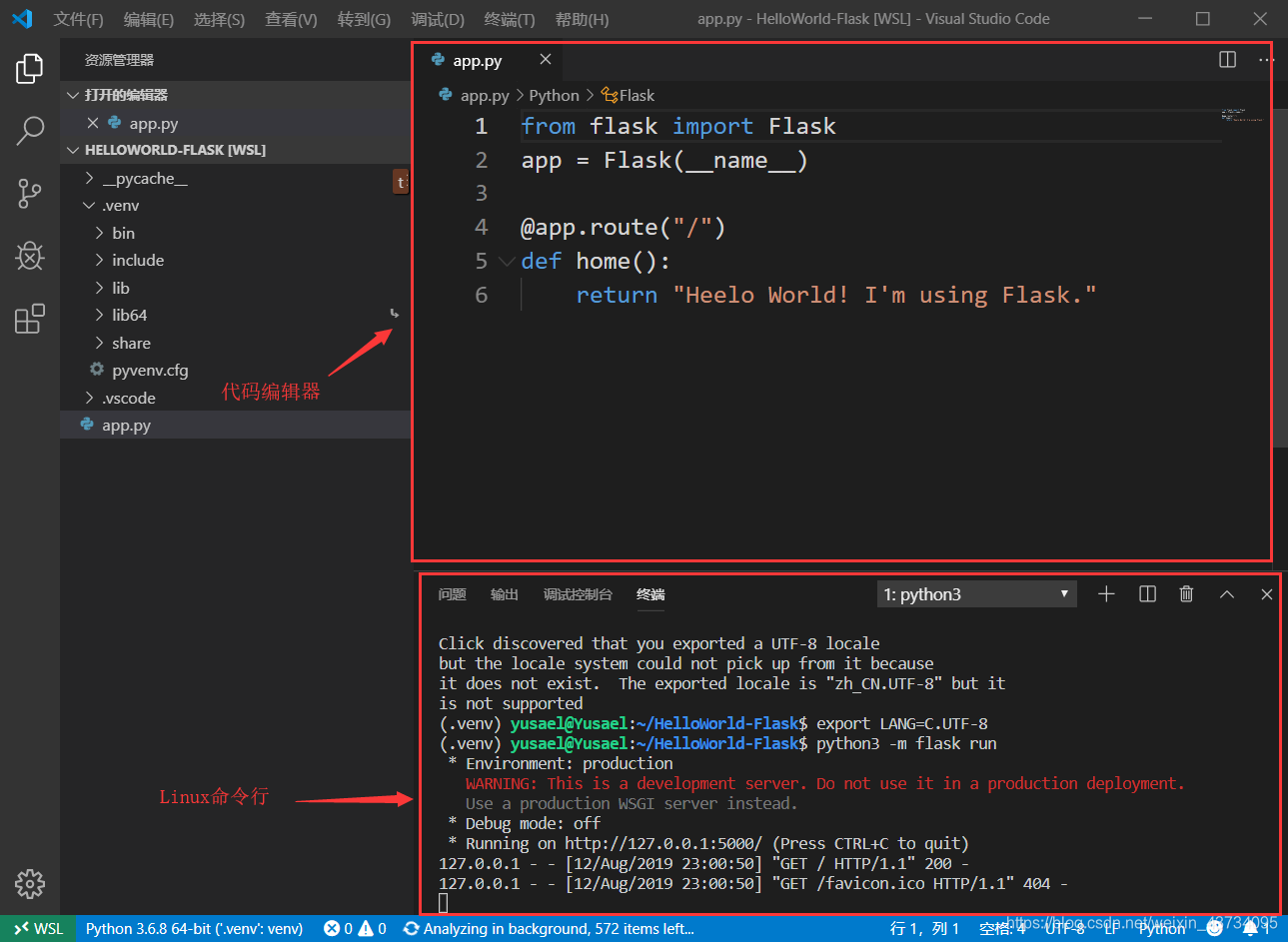Viewport: 1288px width, 942px height.
Task: Click the 资源管理器 sidebar title
Action: [x=119, y=60]
